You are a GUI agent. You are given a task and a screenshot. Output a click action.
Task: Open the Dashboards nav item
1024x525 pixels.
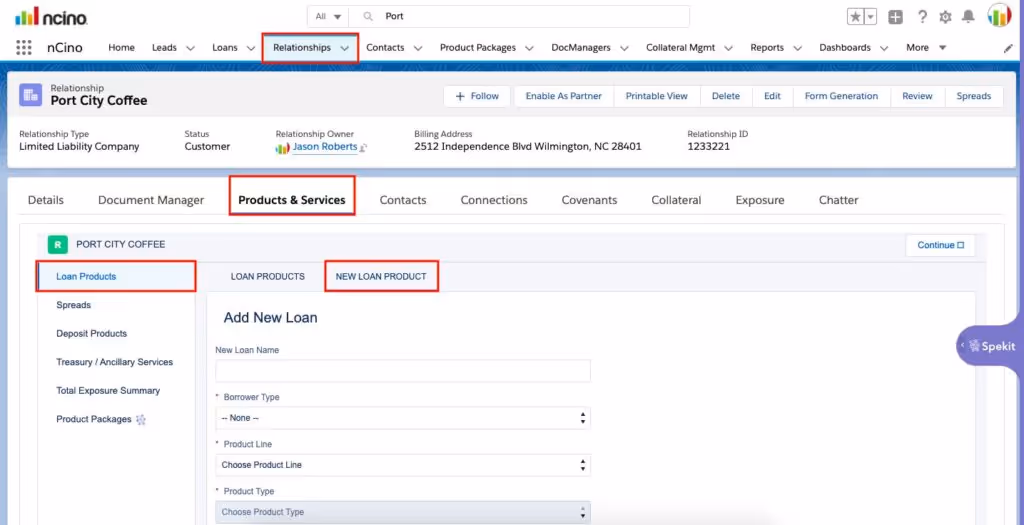845,48
